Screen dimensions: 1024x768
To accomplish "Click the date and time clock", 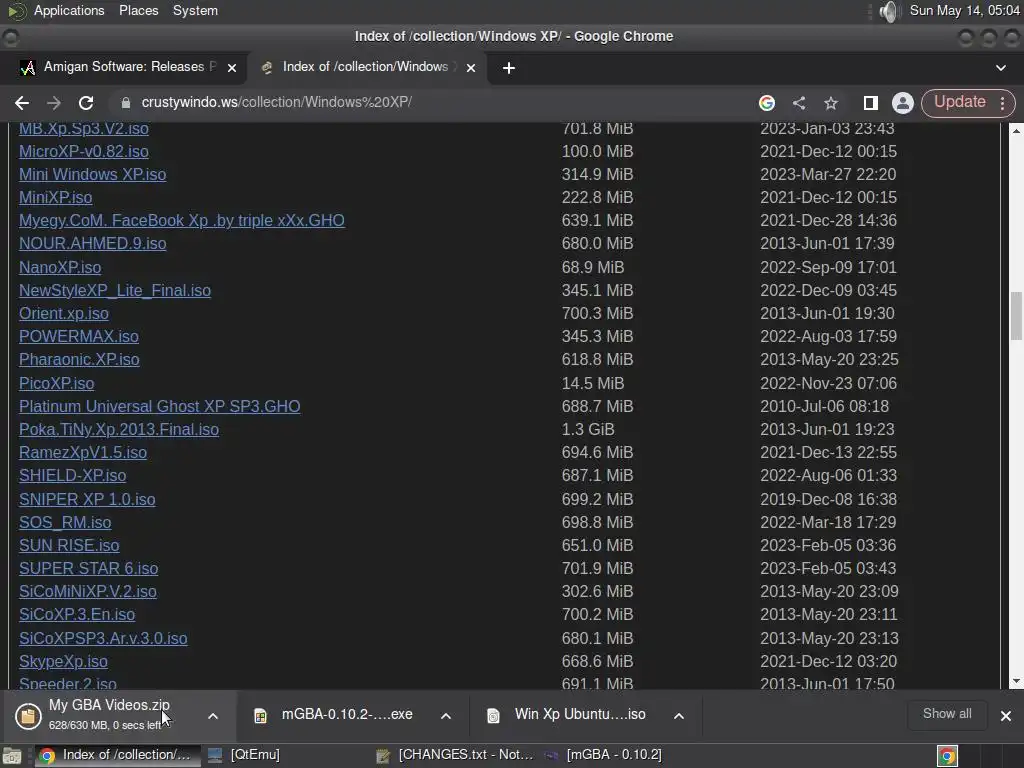I will tap(965, 11).
